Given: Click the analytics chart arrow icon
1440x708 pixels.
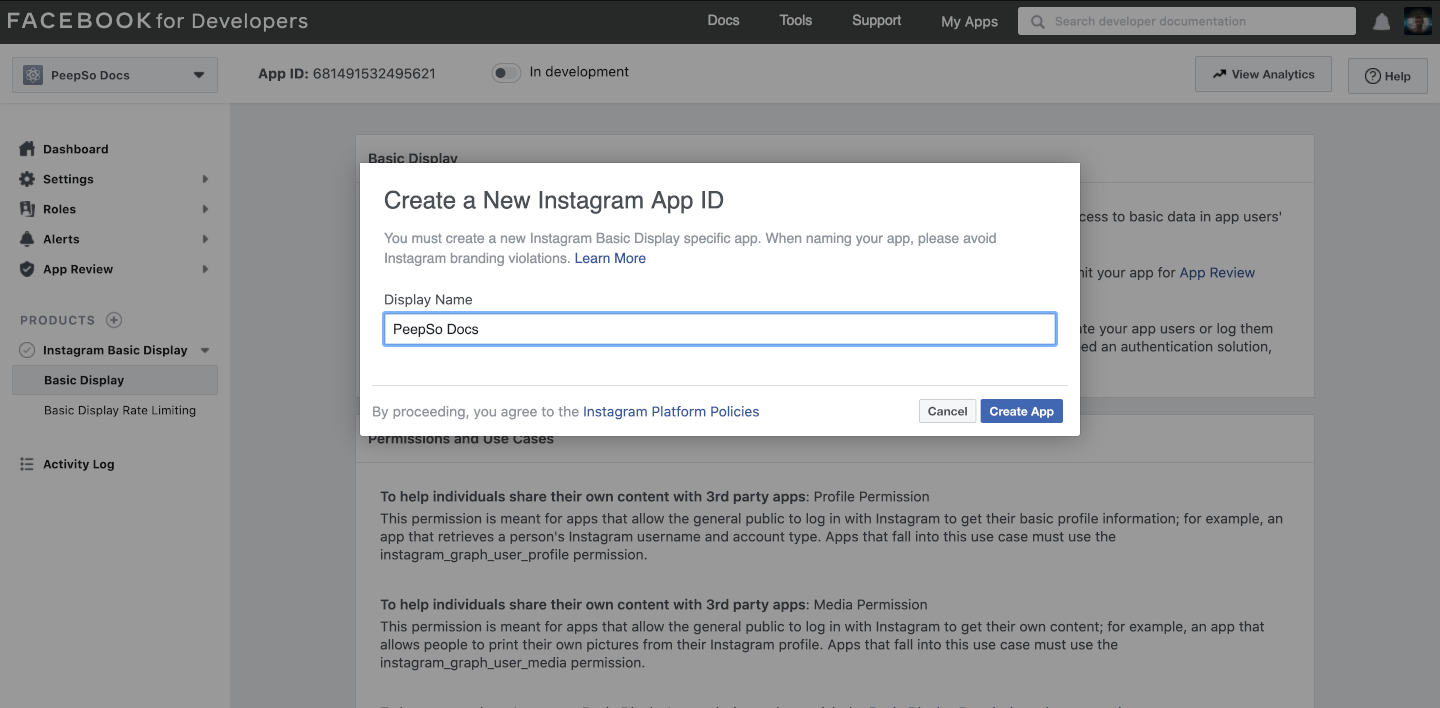Looking at the screenshot, I should click(x=1219, y=74).
